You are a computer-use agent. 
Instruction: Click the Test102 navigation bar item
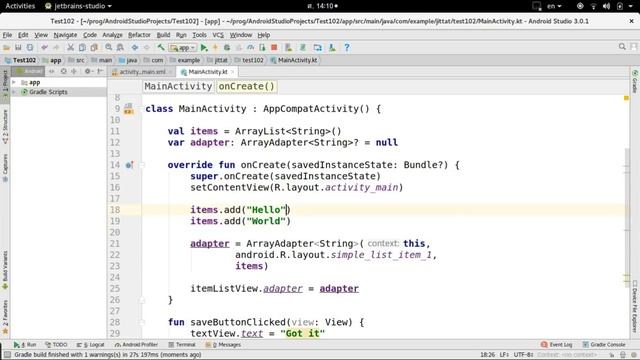pos(20,60)
